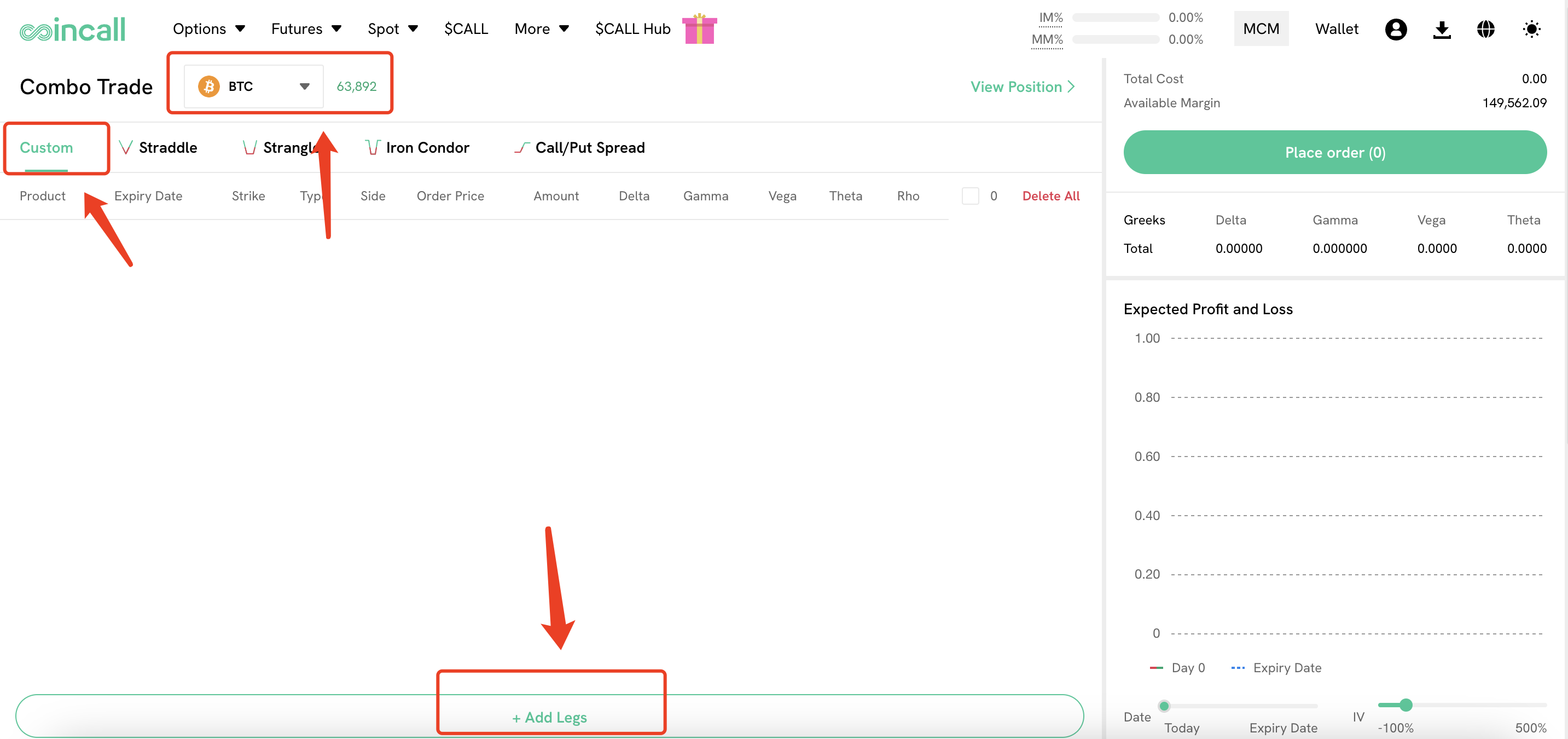Click the Bitcoin coin icon

tap(209, 86)
